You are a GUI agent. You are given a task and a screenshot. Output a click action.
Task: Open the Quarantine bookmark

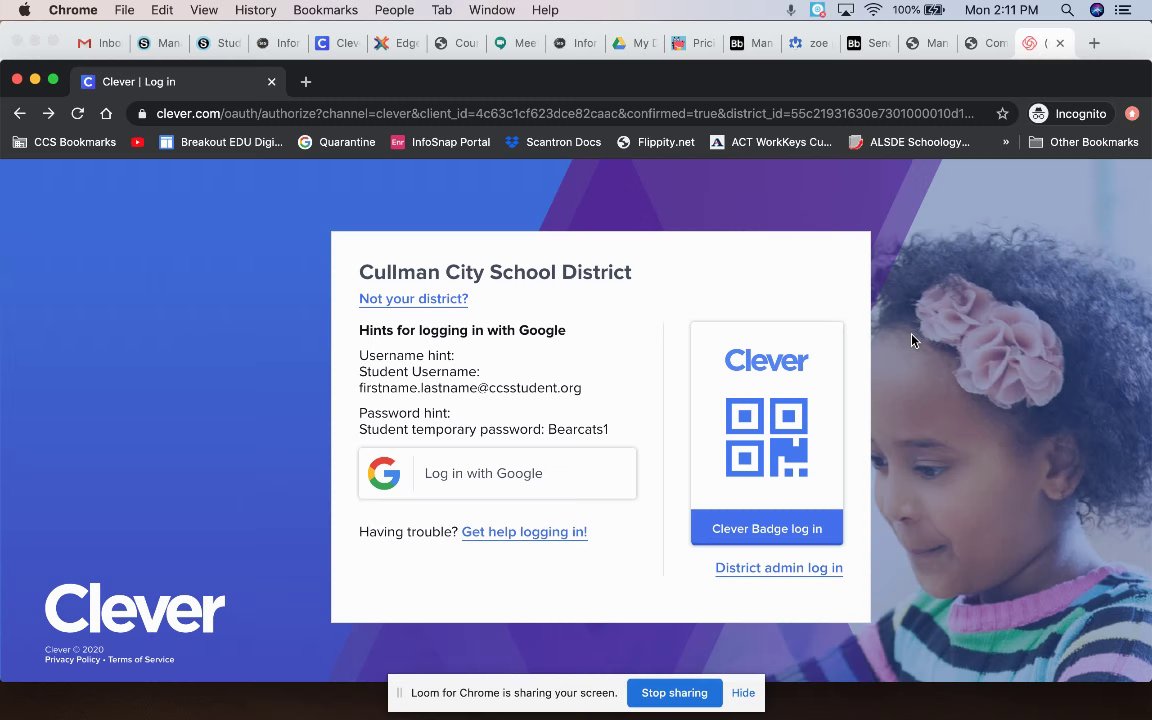[x=336, y=142]
